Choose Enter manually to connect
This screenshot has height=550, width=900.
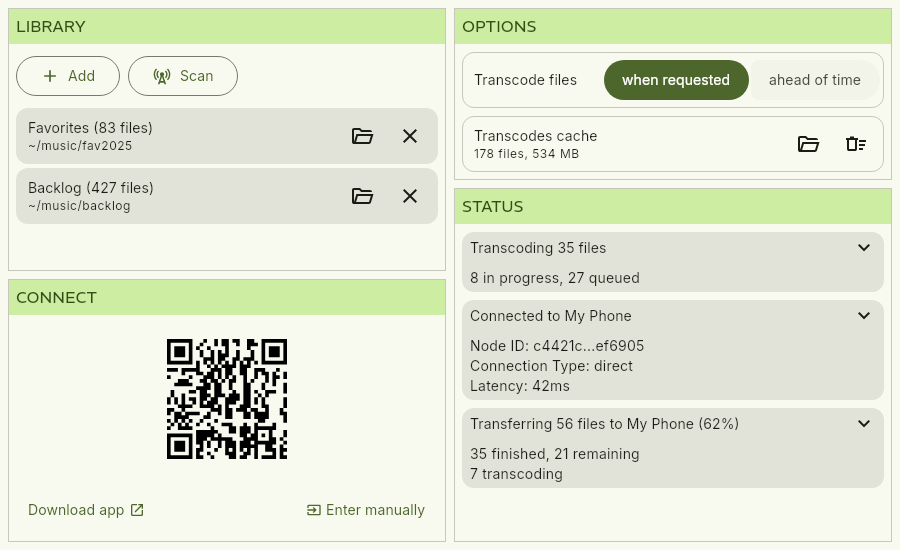[x=375, y=510]
